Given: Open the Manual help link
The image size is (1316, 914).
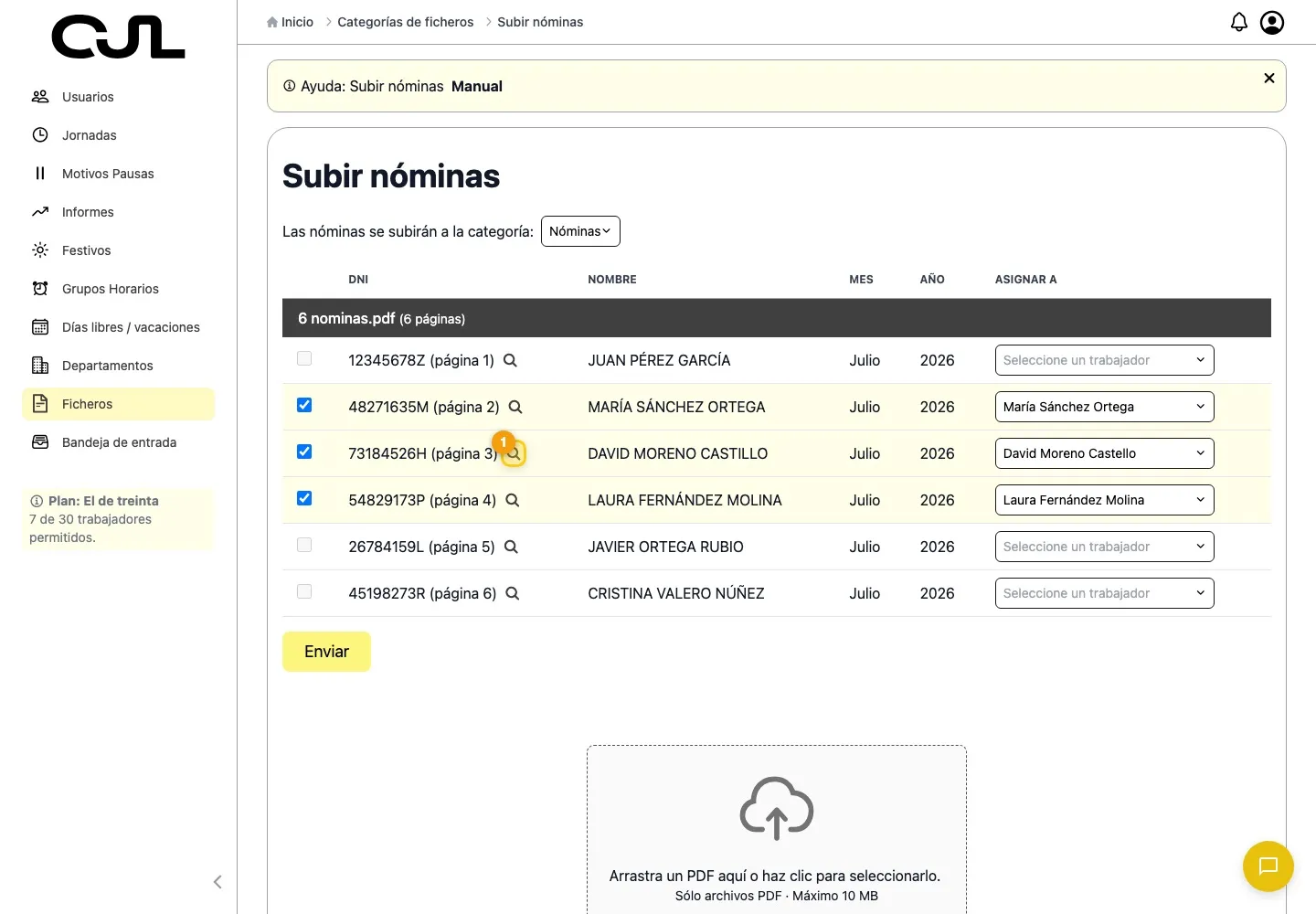Looking at the screenshot, I should point(477,86).
